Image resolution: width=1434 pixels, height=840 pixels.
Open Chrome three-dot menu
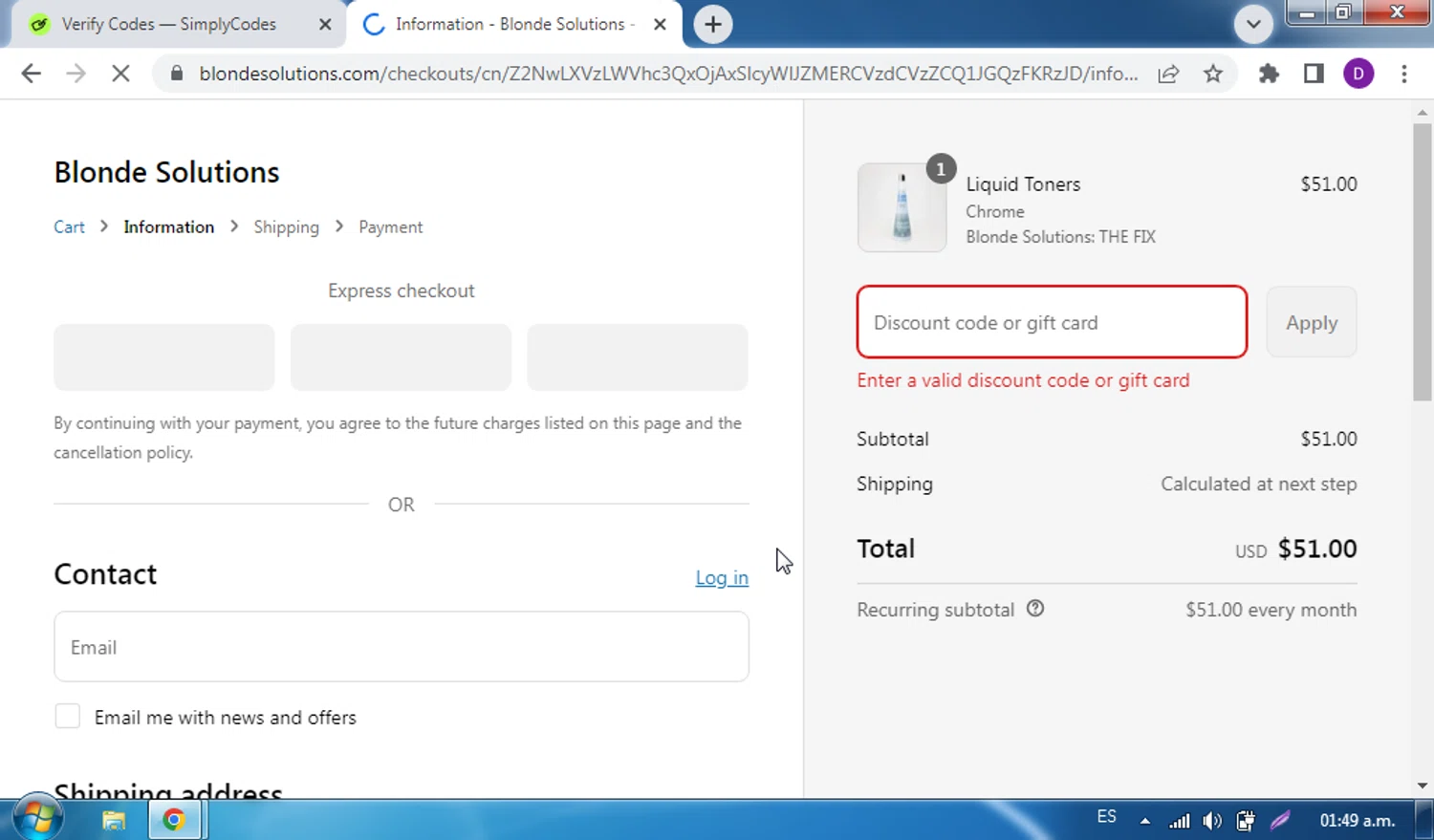(1403, 74)
